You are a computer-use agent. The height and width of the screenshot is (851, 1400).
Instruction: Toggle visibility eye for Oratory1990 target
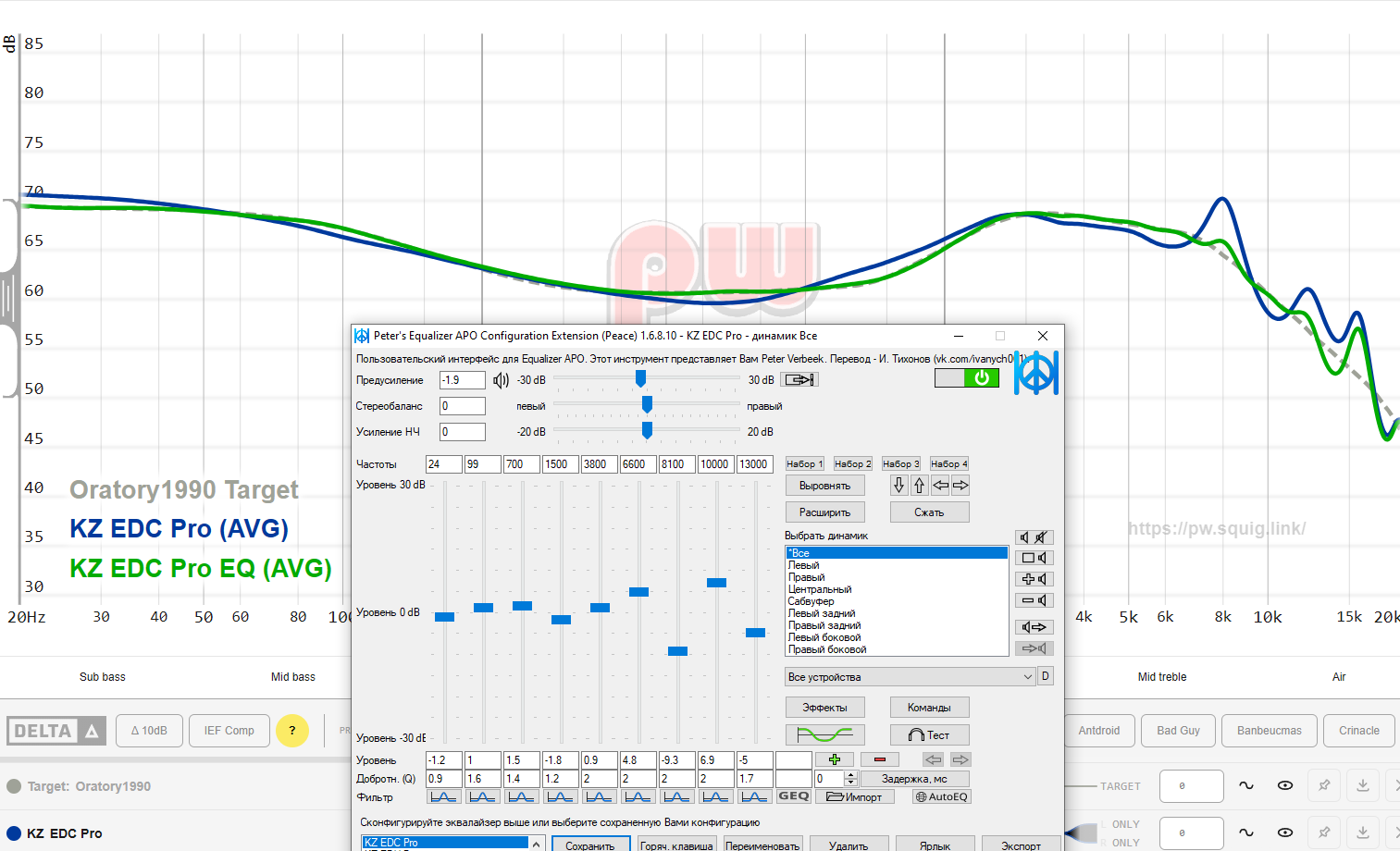(x=1285, y=785)
